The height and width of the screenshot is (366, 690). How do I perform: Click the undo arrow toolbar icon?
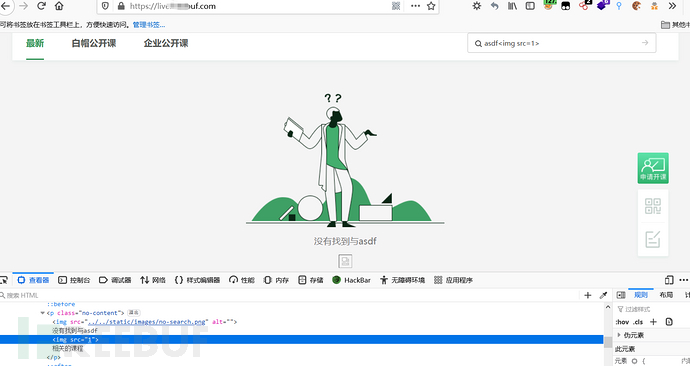point(495,6)
